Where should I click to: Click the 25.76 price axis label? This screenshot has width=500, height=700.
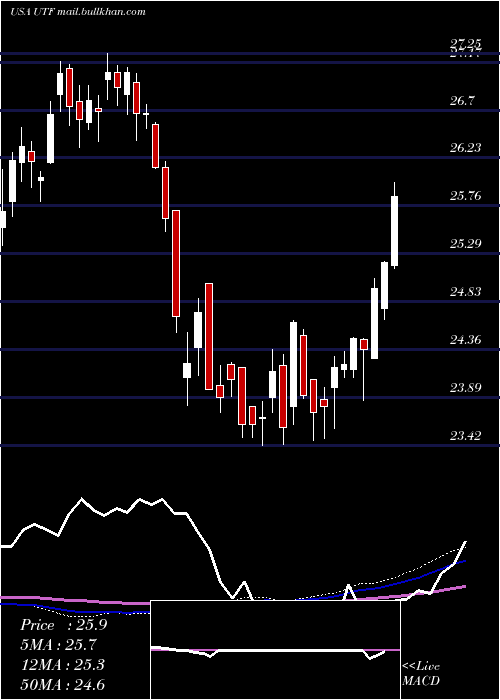click(x=466, y=196)
